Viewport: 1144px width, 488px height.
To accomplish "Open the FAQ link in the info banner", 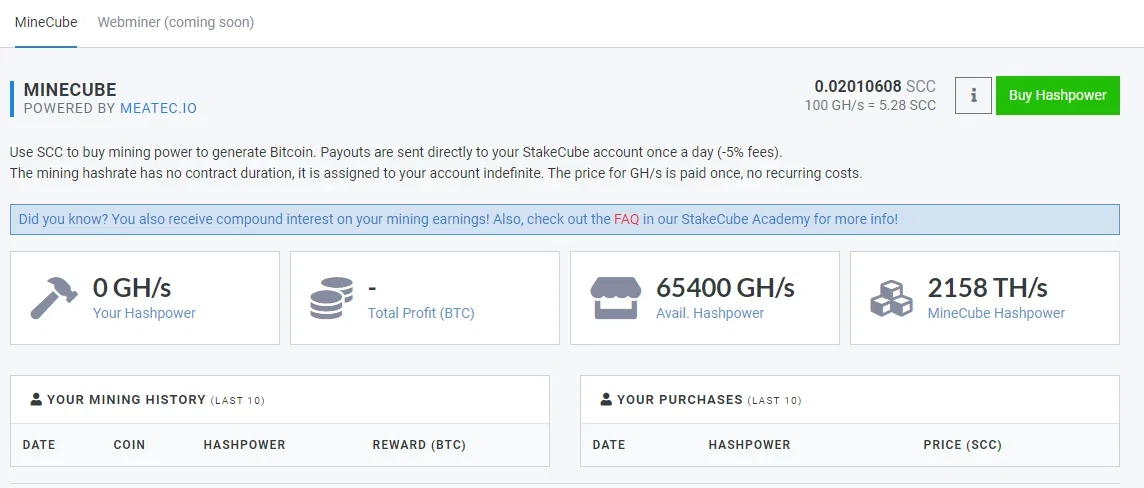I will tap(626, 219).
